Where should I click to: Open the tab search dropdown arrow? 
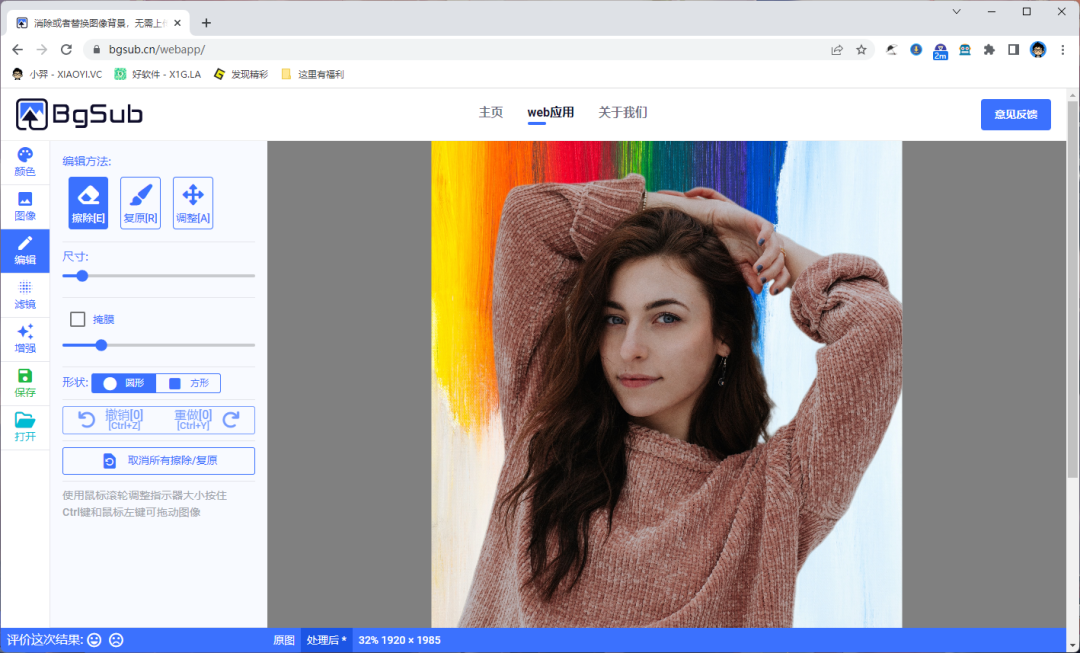(x=957, y=12)
